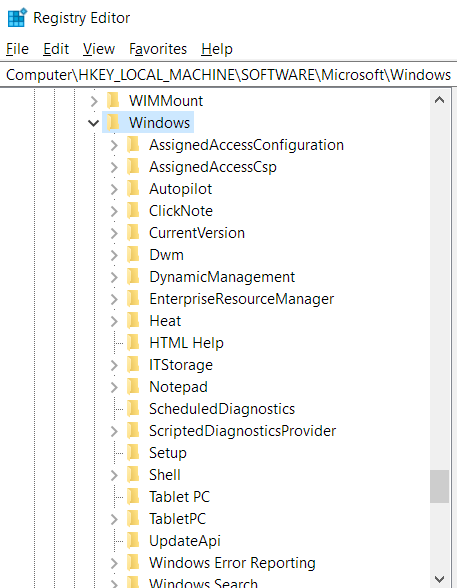
Task: Open the Favorites menu
Action: coord(158,49)
